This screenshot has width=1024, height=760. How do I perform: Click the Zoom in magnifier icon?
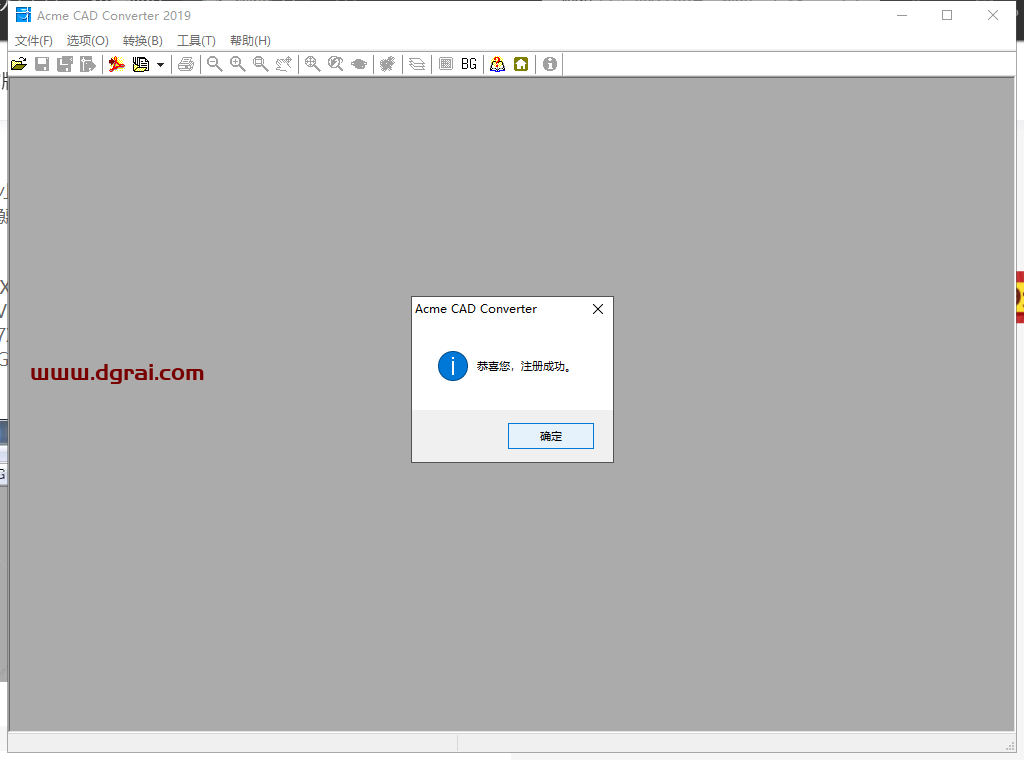tap(238, 64)
